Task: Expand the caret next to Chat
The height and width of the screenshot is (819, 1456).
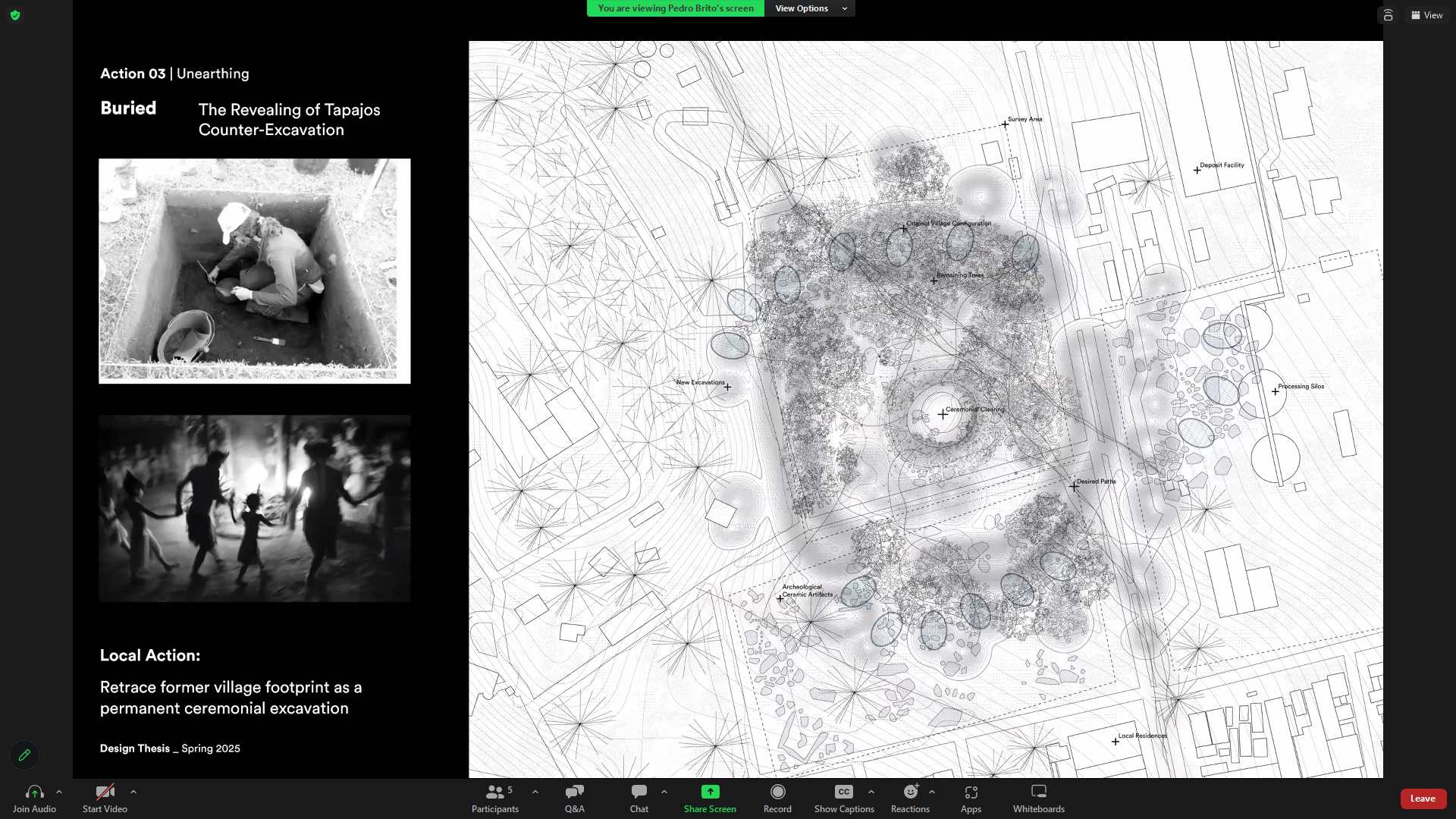Action: coord(664,792)
